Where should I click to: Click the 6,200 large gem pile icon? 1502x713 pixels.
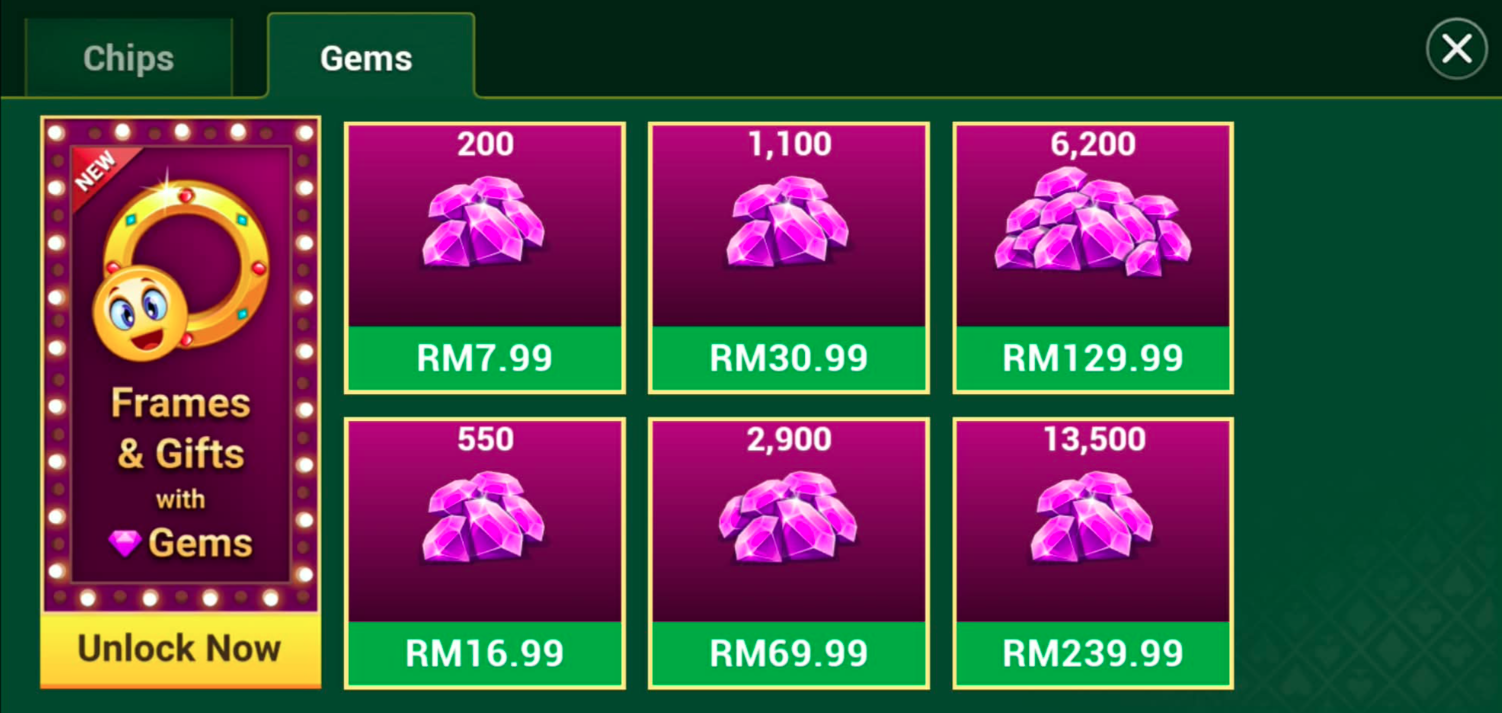[x=1093, y=221]
